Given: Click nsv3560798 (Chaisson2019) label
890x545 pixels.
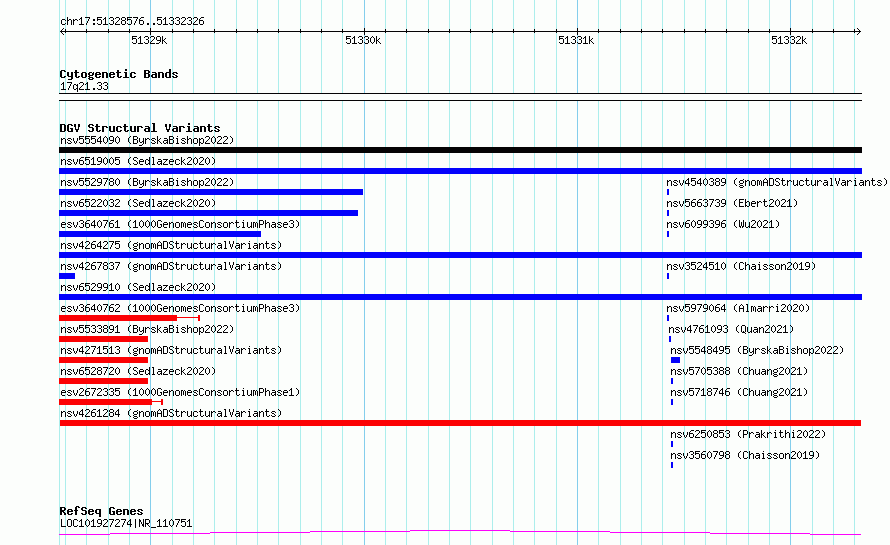Looking at the screenshot, I should [x=745, y=455].
